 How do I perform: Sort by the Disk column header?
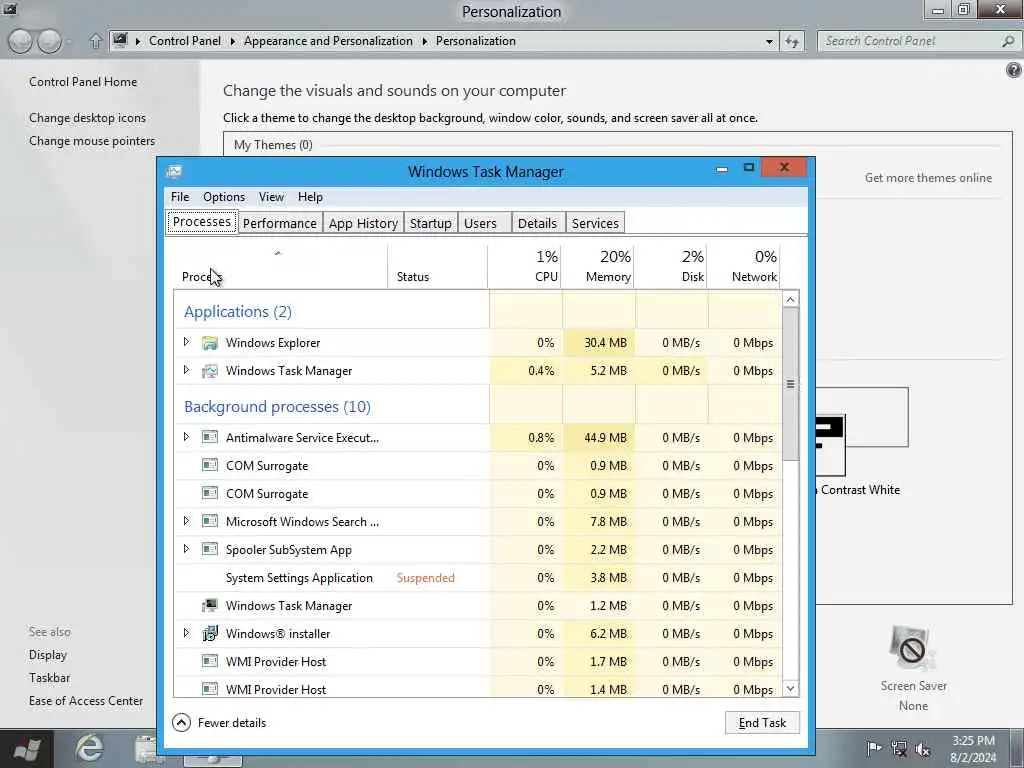(671, 266)
